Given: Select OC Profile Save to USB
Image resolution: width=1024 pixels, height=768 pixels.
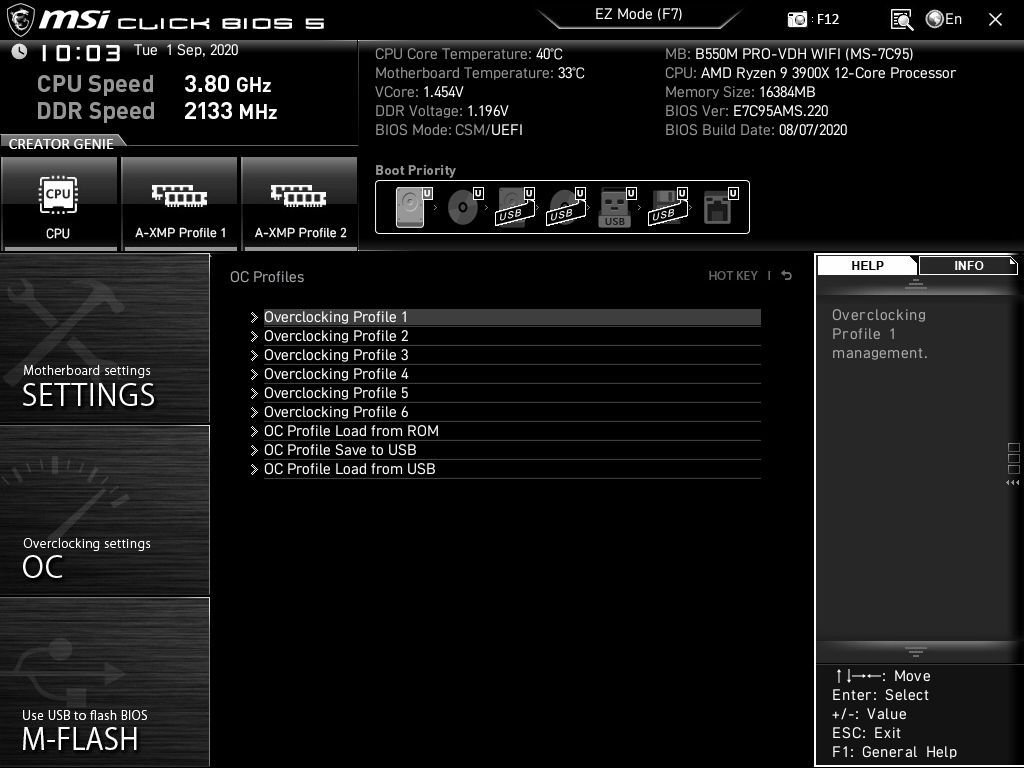Looking at the screenshot, I should tap(512, 449).
